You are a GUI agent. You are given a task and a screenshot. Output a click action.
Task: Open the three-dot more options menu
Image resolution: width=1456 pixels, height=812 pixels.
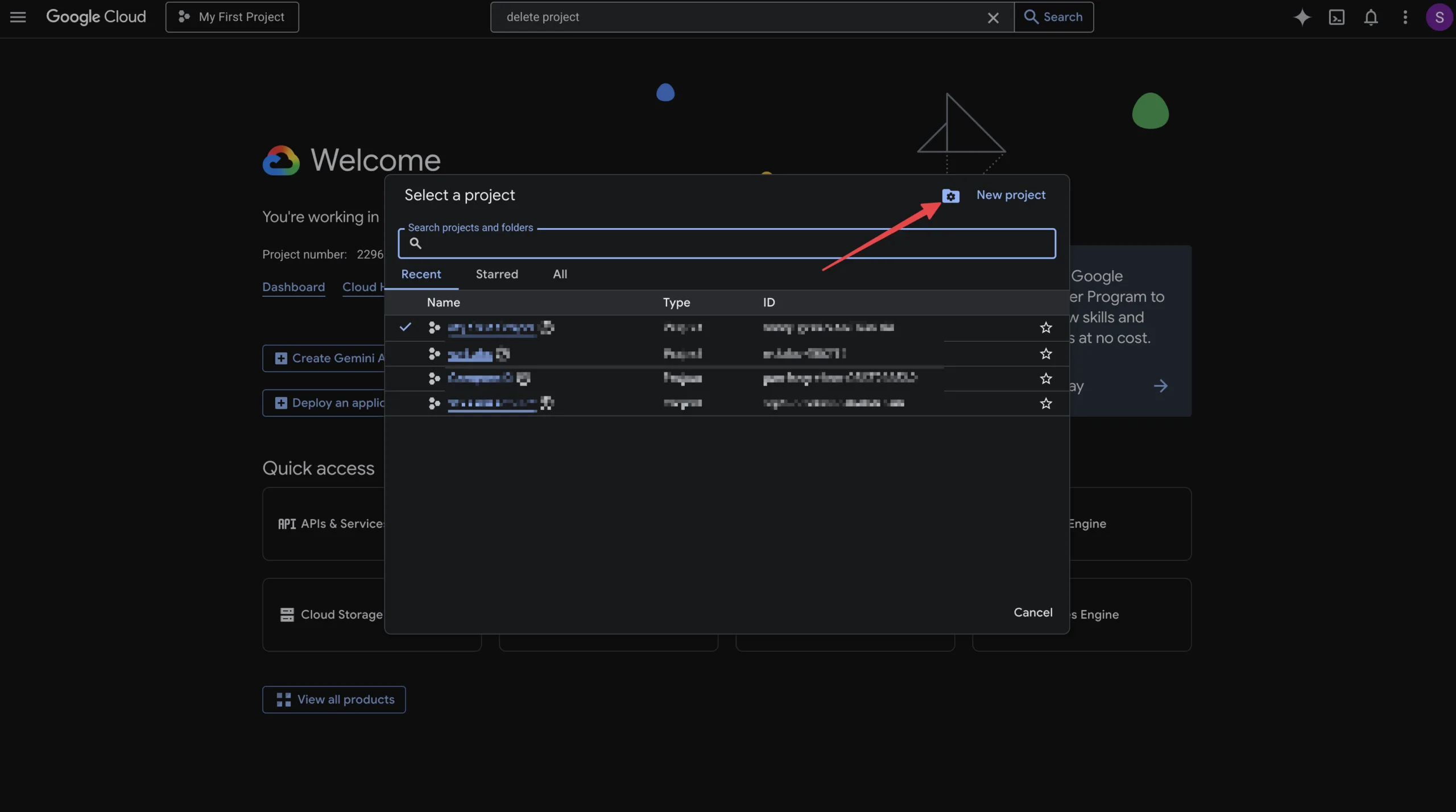pyautogui.click(x=1405, y=17)
